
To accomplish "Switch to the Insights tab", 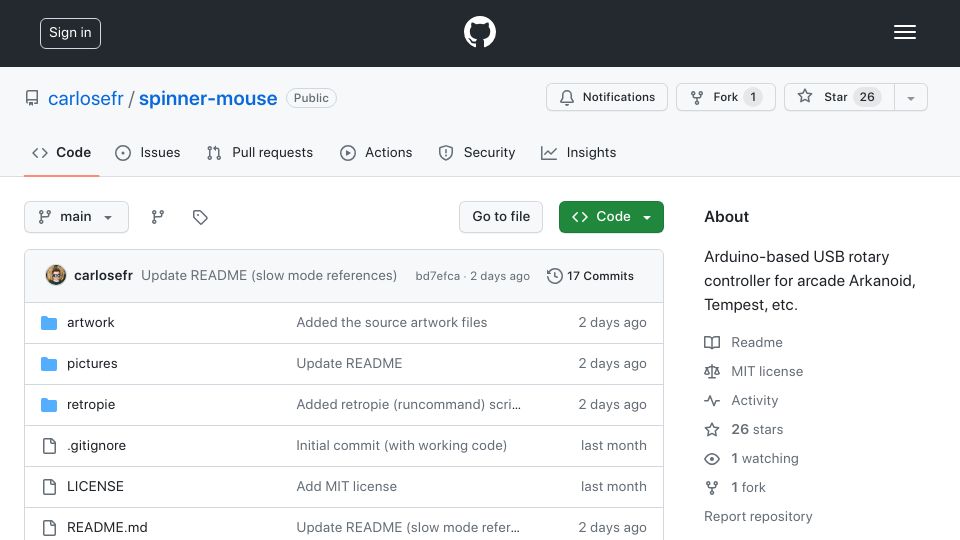I will (x=579, y=152).
